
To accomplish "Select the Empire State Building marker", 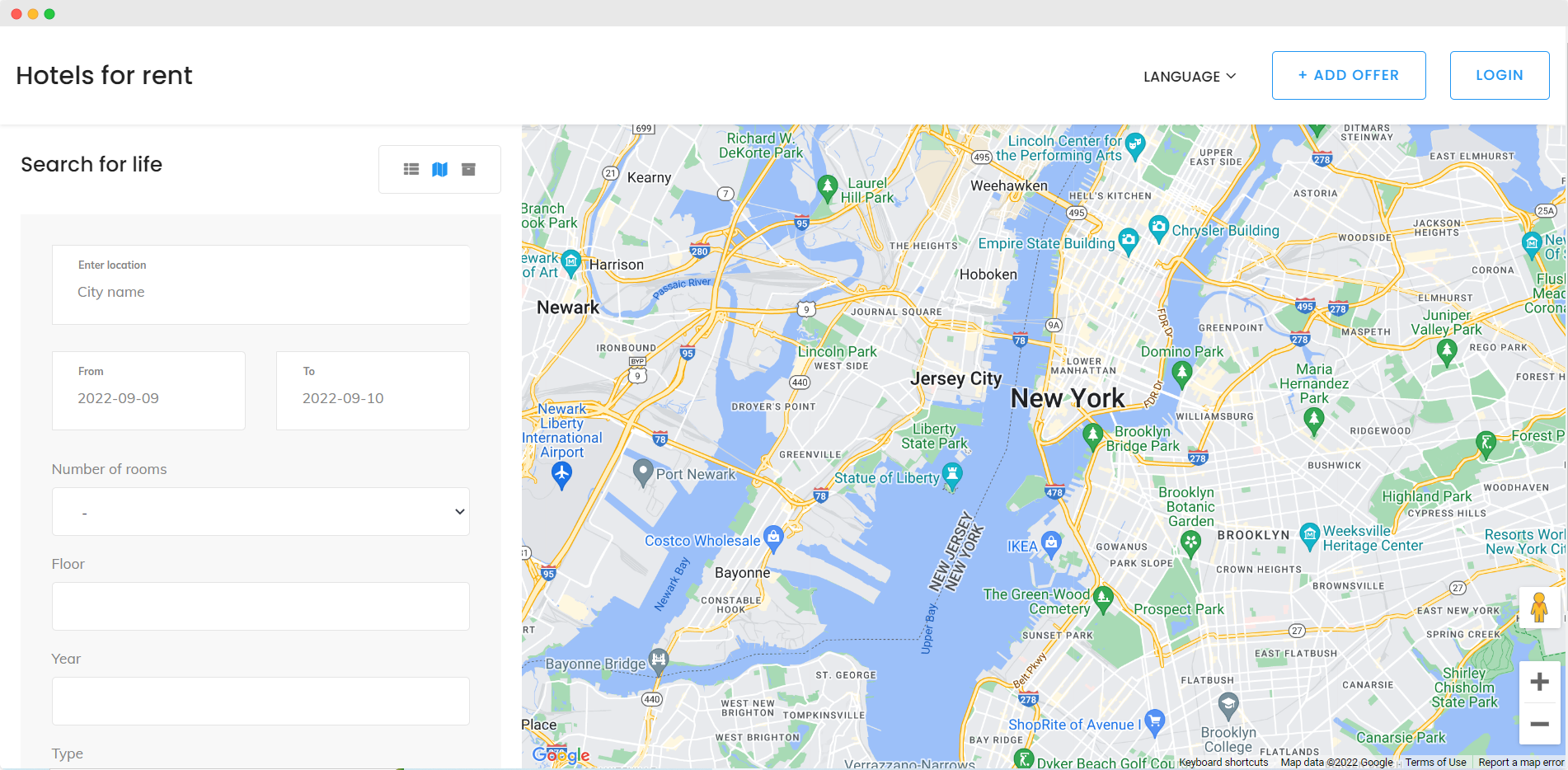I will (x=1129, y=242).
